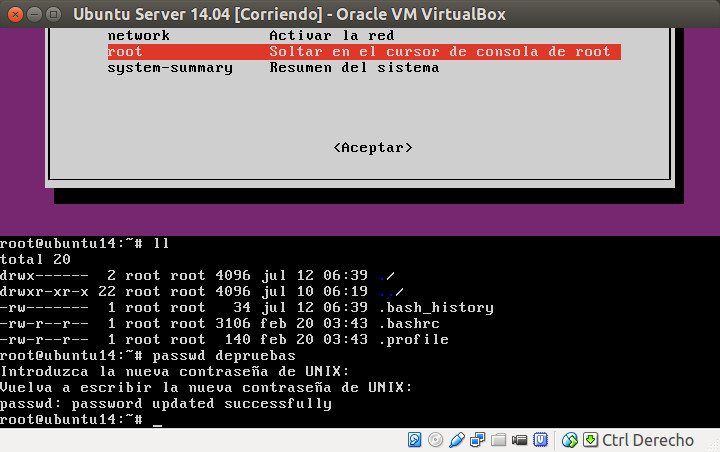
Task: Close the VirtualBox window
Action: coord(15,14)
